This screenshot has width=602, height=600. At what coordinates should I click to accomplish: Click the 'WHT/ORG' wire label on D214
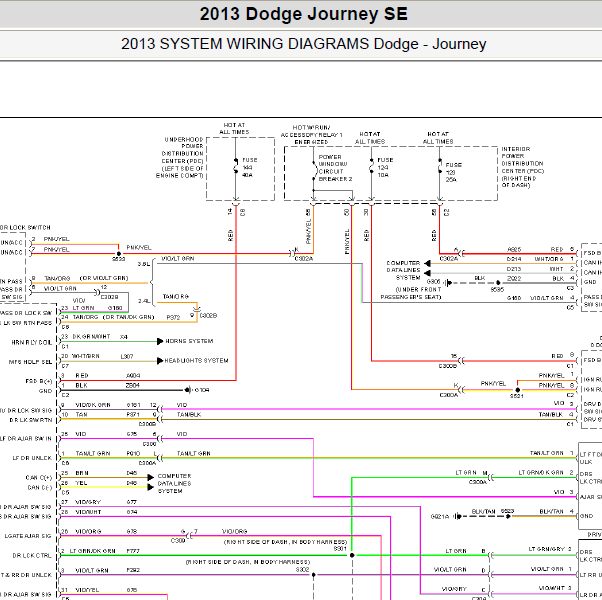pos(549,259)
